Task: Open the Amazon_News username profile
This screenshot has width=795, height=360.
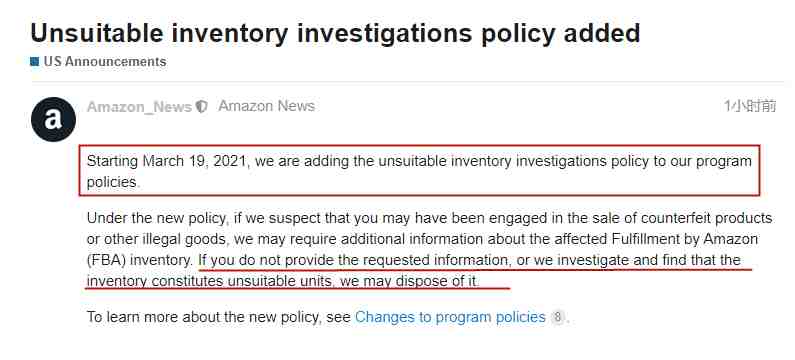Action: pos(139,107)
